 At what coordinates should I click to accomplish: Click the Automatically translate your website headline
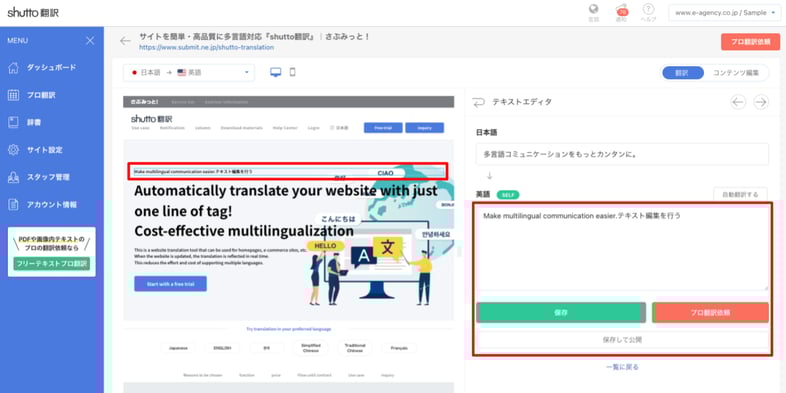coord(286,201)
